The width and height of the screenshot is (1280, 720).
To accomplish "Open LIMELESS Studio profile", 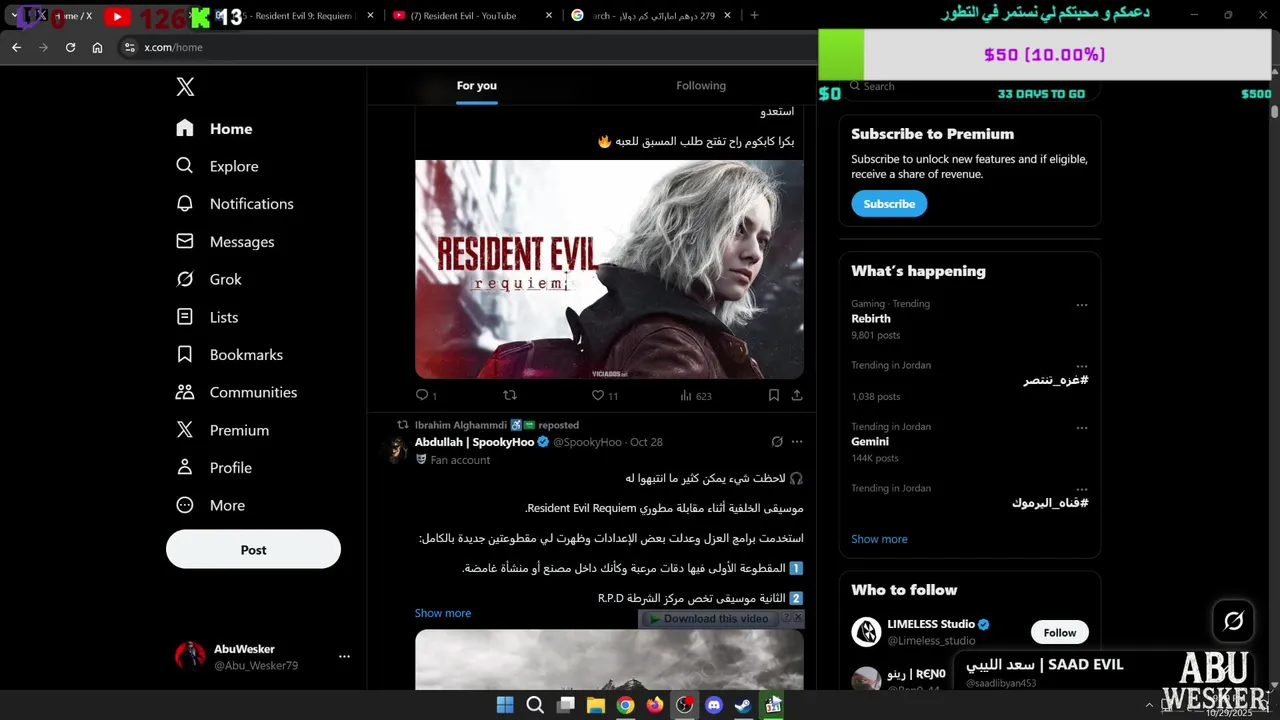I will pyautogui.click(x=930, y=624).
